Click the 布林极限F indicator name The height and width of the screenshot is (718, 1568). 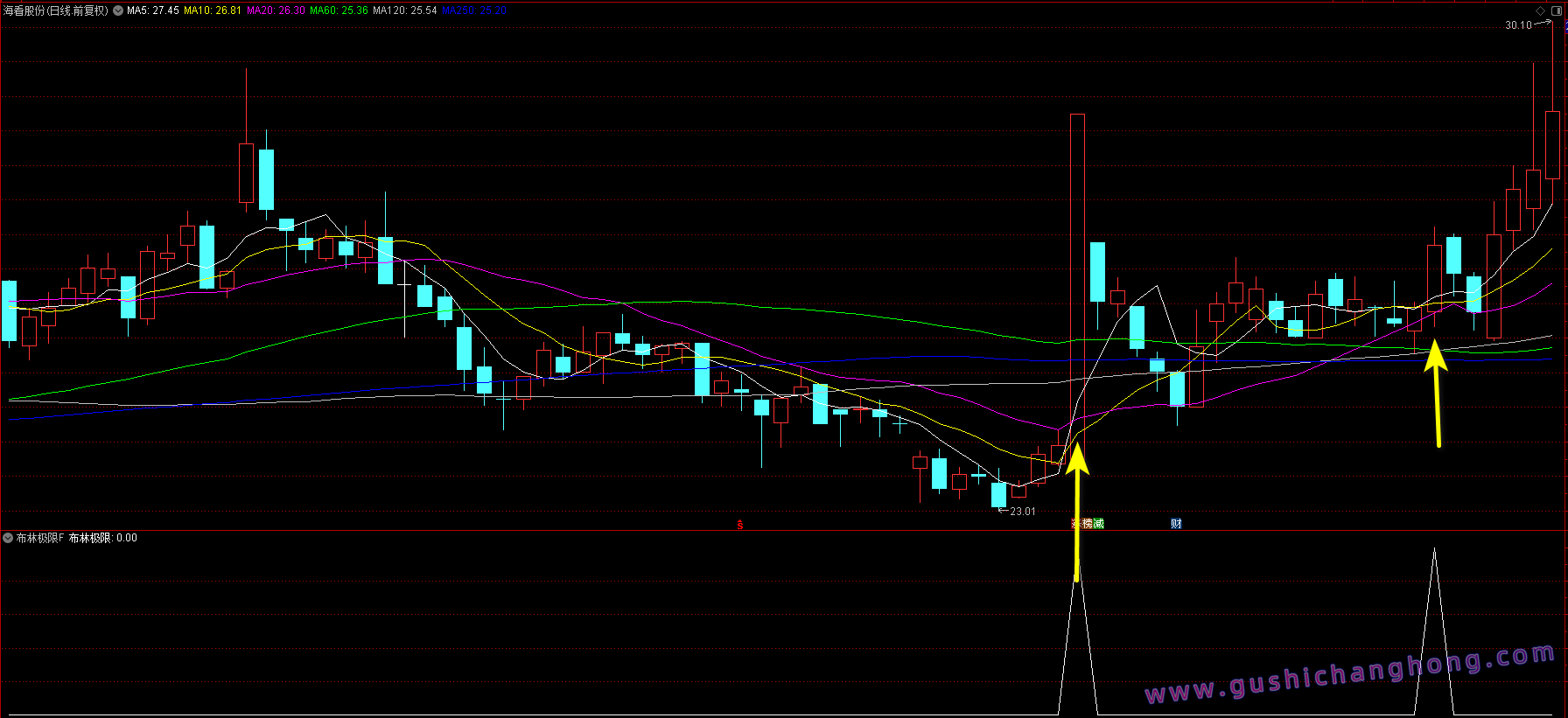40,538
